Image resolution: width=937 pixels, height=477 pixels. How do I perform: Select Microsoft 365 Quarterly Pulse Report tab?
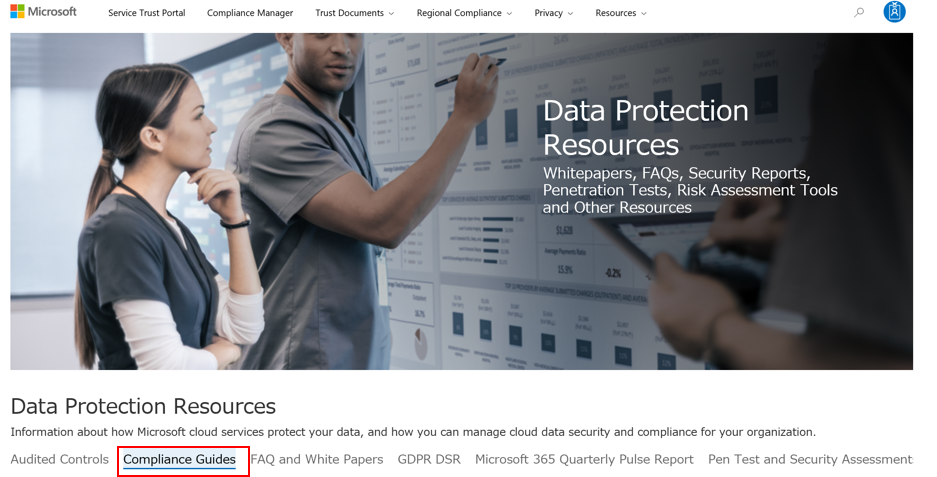(x=584, y=459)
